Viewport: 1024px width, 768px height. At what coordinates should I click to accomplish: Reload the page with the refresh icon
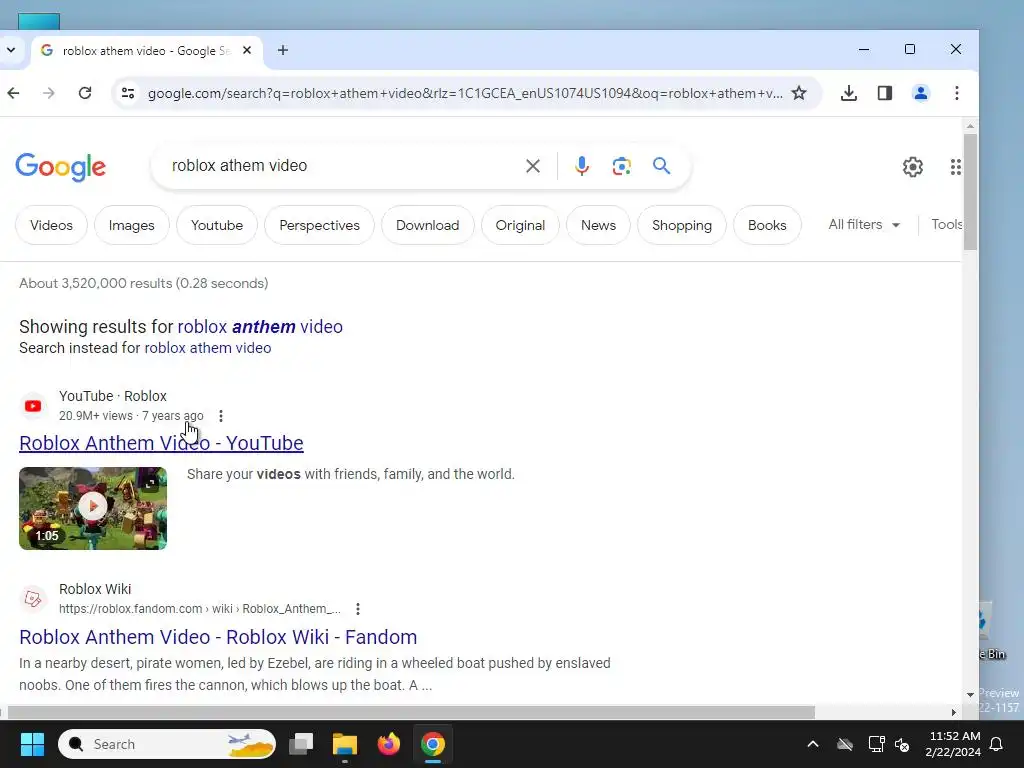point(85,93)
